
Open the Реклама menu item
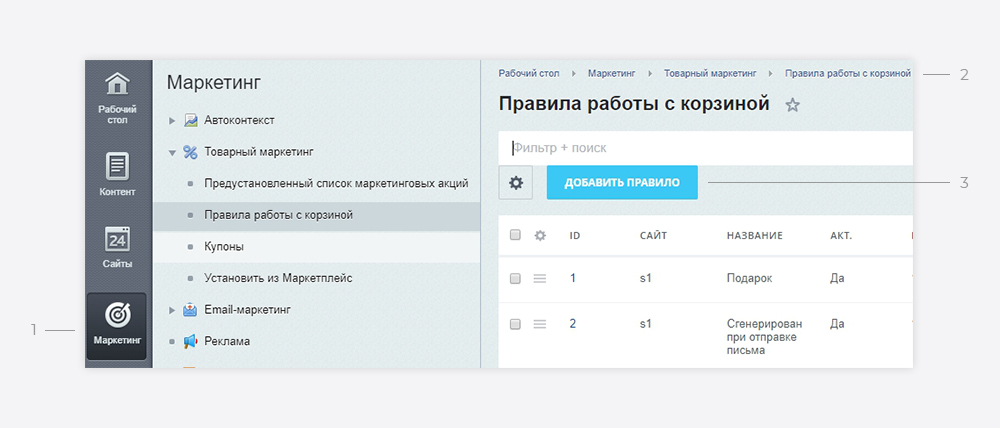pos(227,341)
